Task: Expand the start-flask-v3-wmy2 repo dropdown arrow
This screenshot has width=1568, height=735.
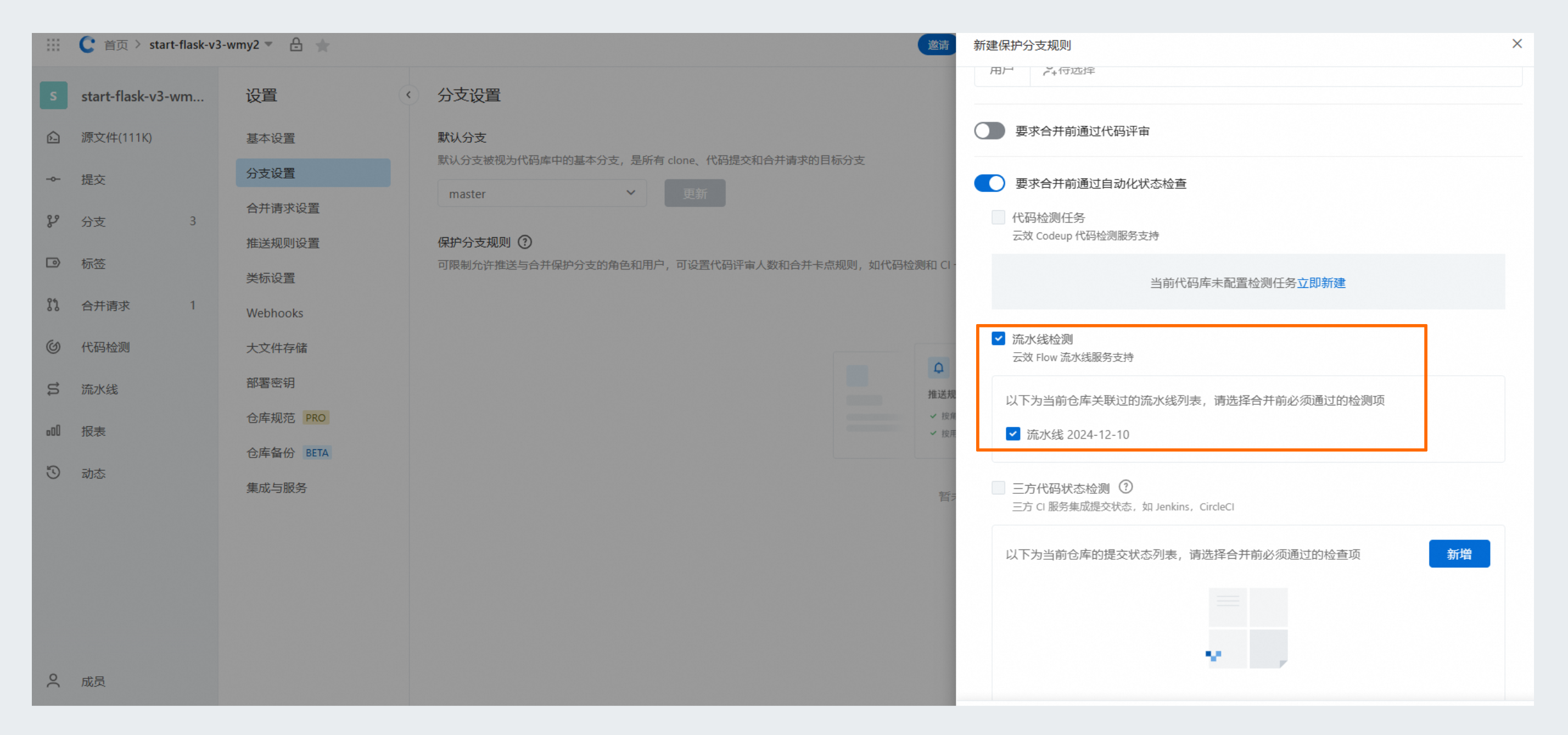Action: (268, 44)
